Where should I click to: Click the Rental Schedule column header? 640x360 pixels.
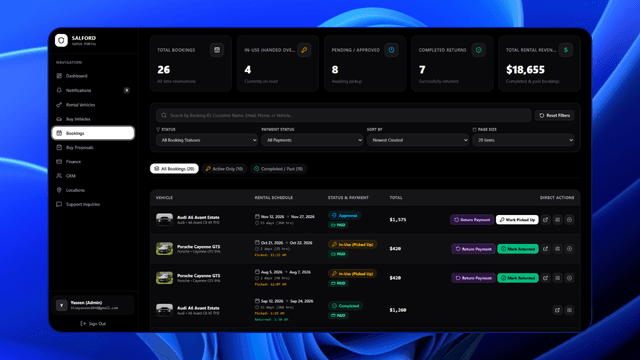click(x=273, y=198)
